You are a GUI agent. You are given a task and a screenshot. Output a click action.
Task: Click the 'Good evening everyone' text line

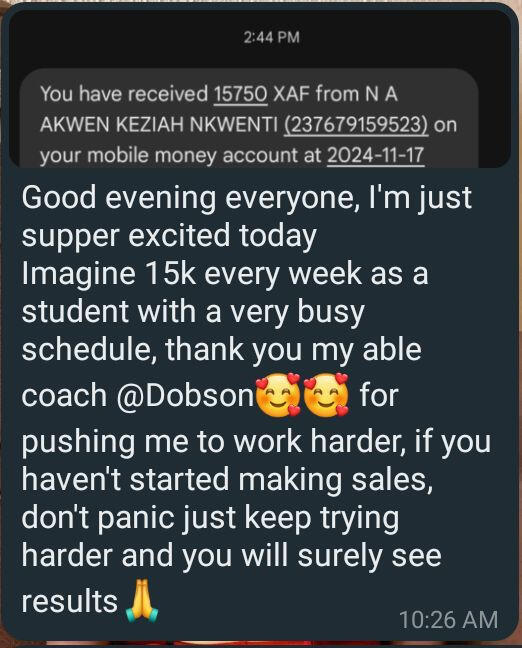pyautogui.click(x=246, y=198)
